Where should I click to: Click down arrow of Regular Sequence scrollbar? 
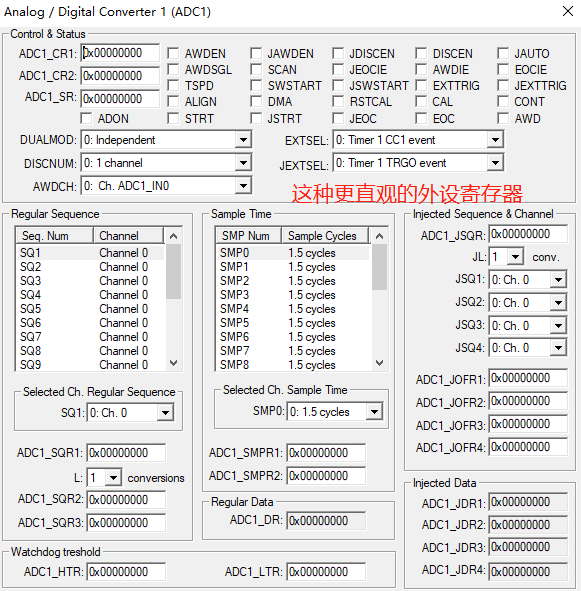coord(173,363)
